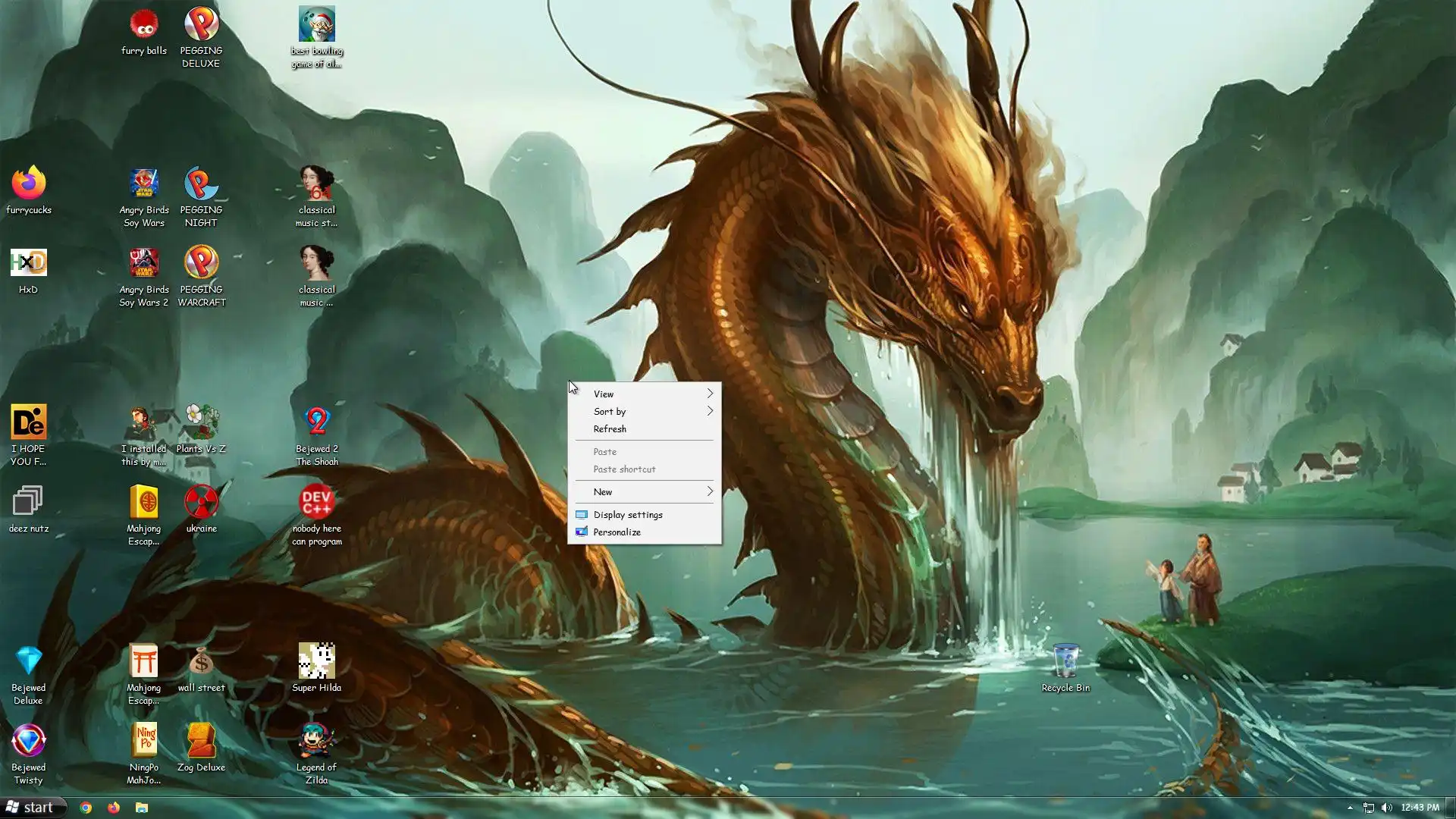This screenshot has width=1456, height=819.
Task: Open Chrome from the taskbar
Action: pyautogui.click(x=86, y=808)
